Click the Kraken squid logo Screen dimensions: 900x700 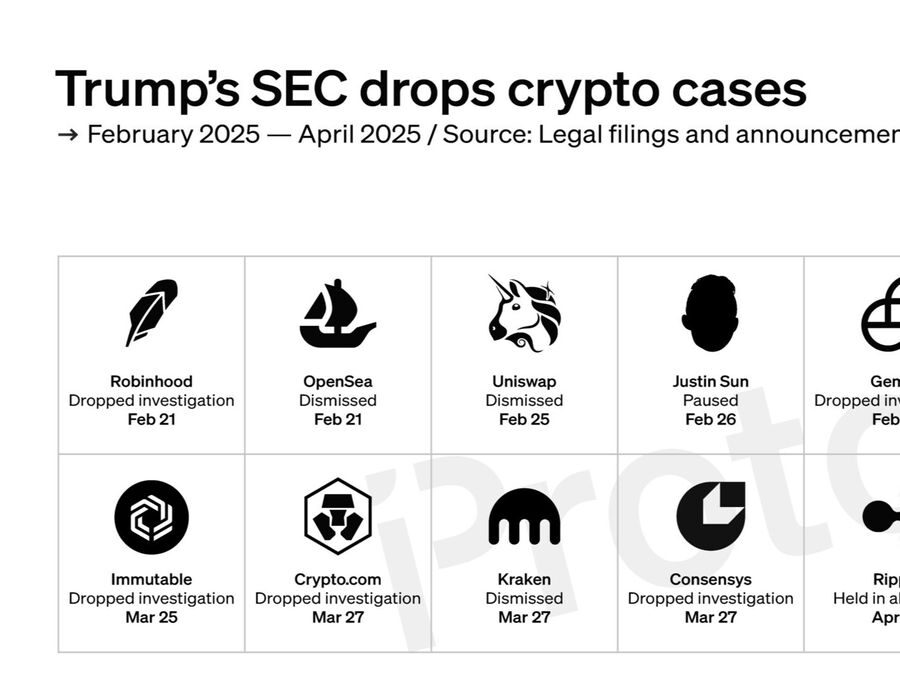(x=524, y=517)
